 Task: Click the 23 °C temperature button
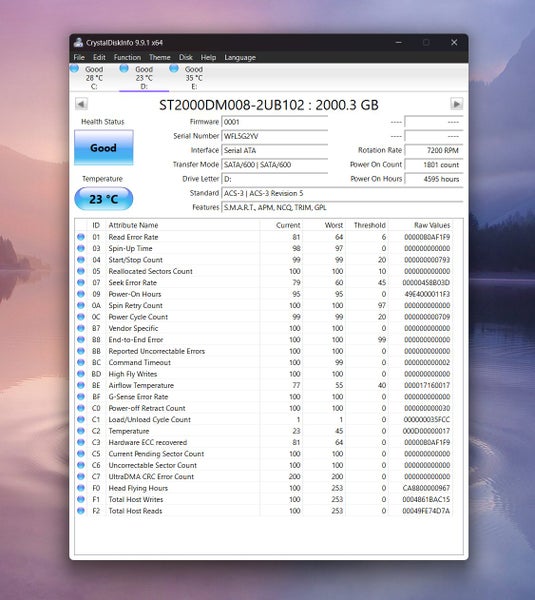104,199
